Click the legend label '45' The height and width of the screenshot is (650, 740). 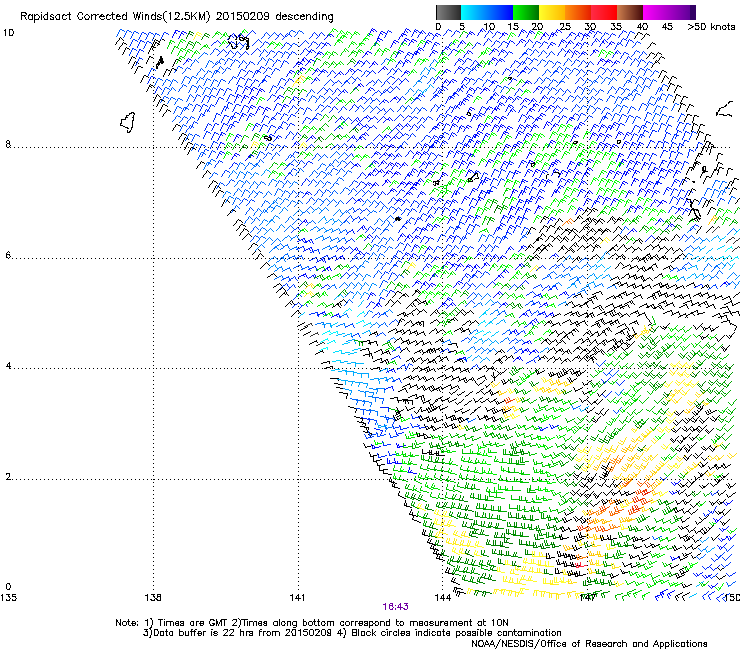click(x=667, y=27)
